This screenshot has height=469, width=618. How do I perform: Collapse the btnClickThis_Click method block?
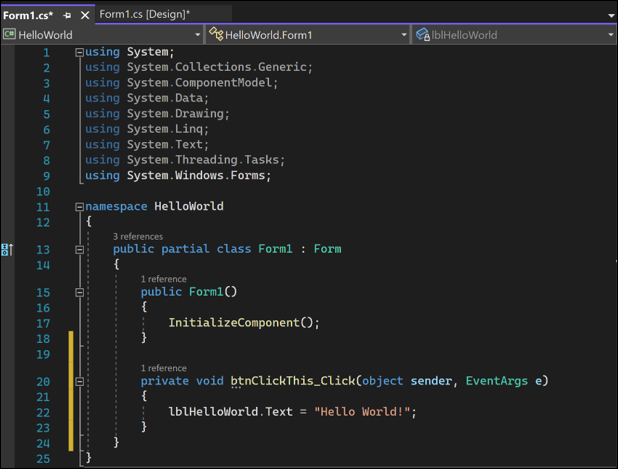click(x=79, y=381)
